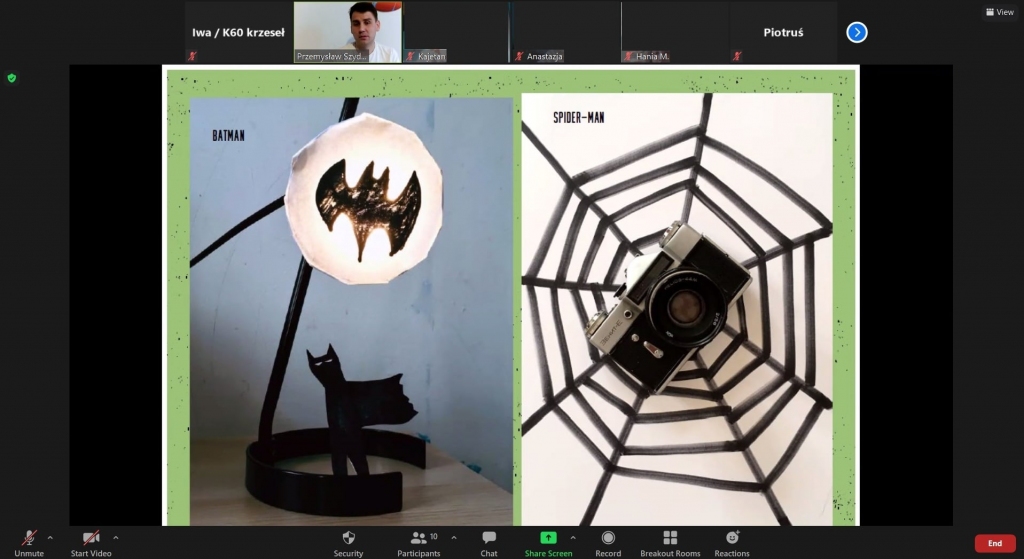Open the Security shield menu
The image size is (1024, 559).
click(348, 543)
